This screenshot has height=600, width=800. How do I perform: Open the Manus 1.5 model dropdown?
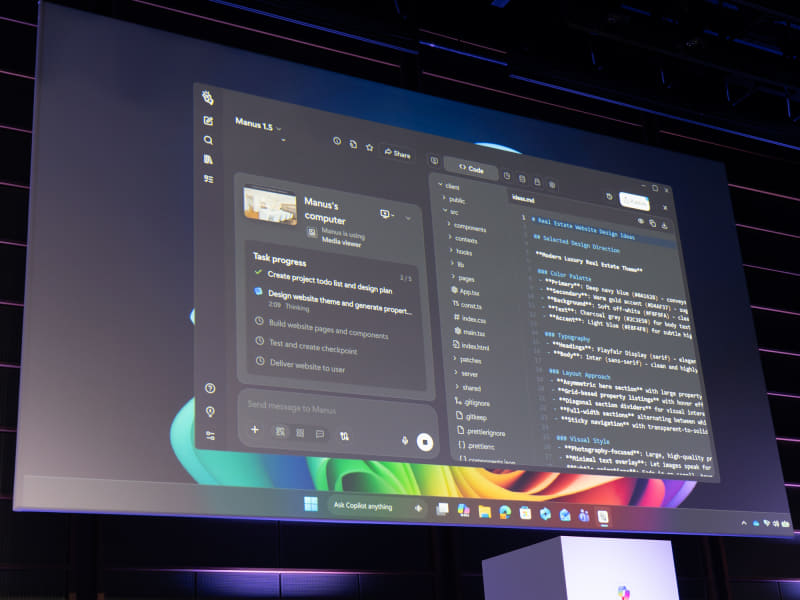click(x=258, y=124)
